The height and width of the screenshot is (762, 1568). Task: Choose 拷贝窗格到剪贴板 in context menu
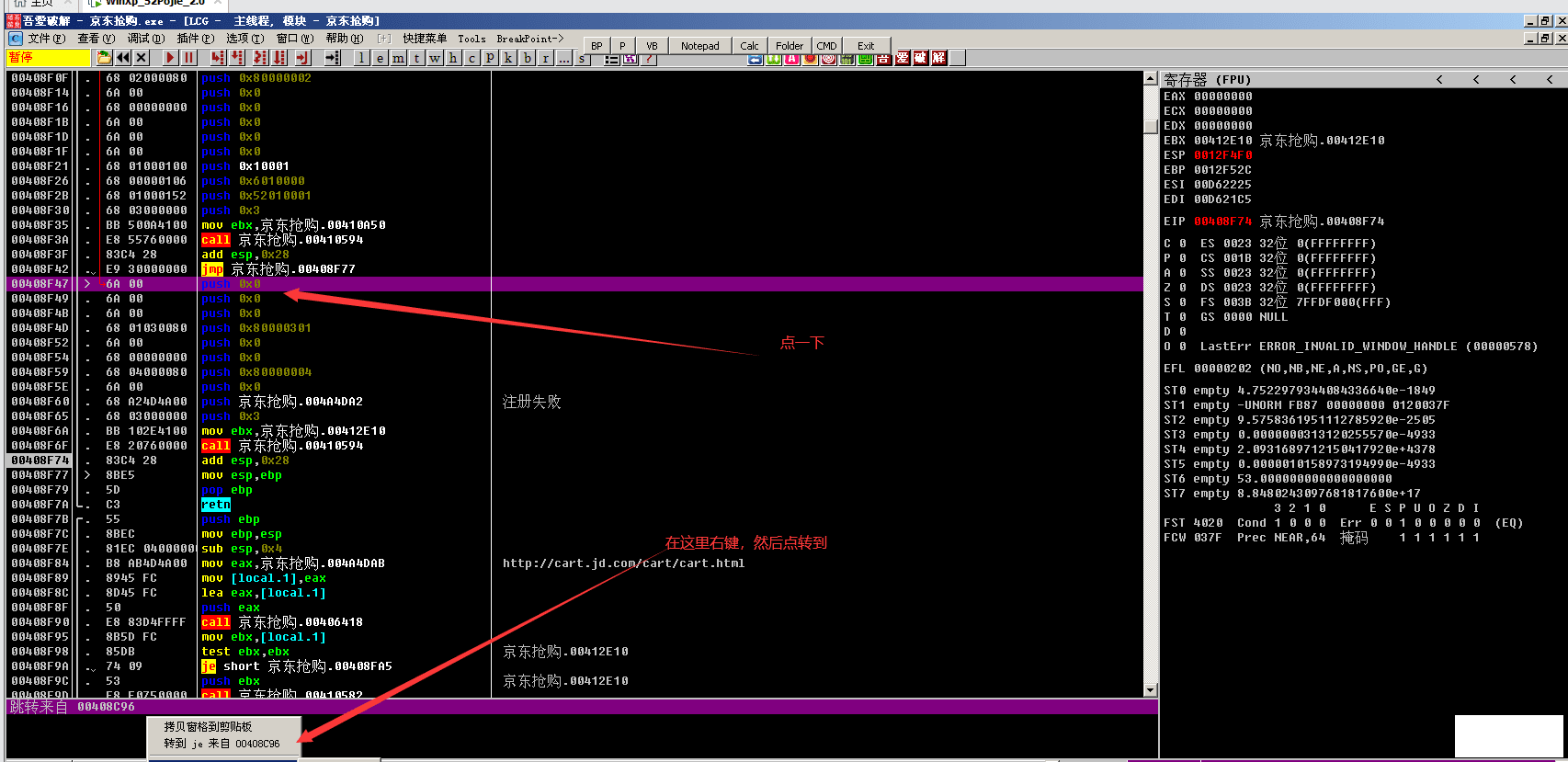223,726
